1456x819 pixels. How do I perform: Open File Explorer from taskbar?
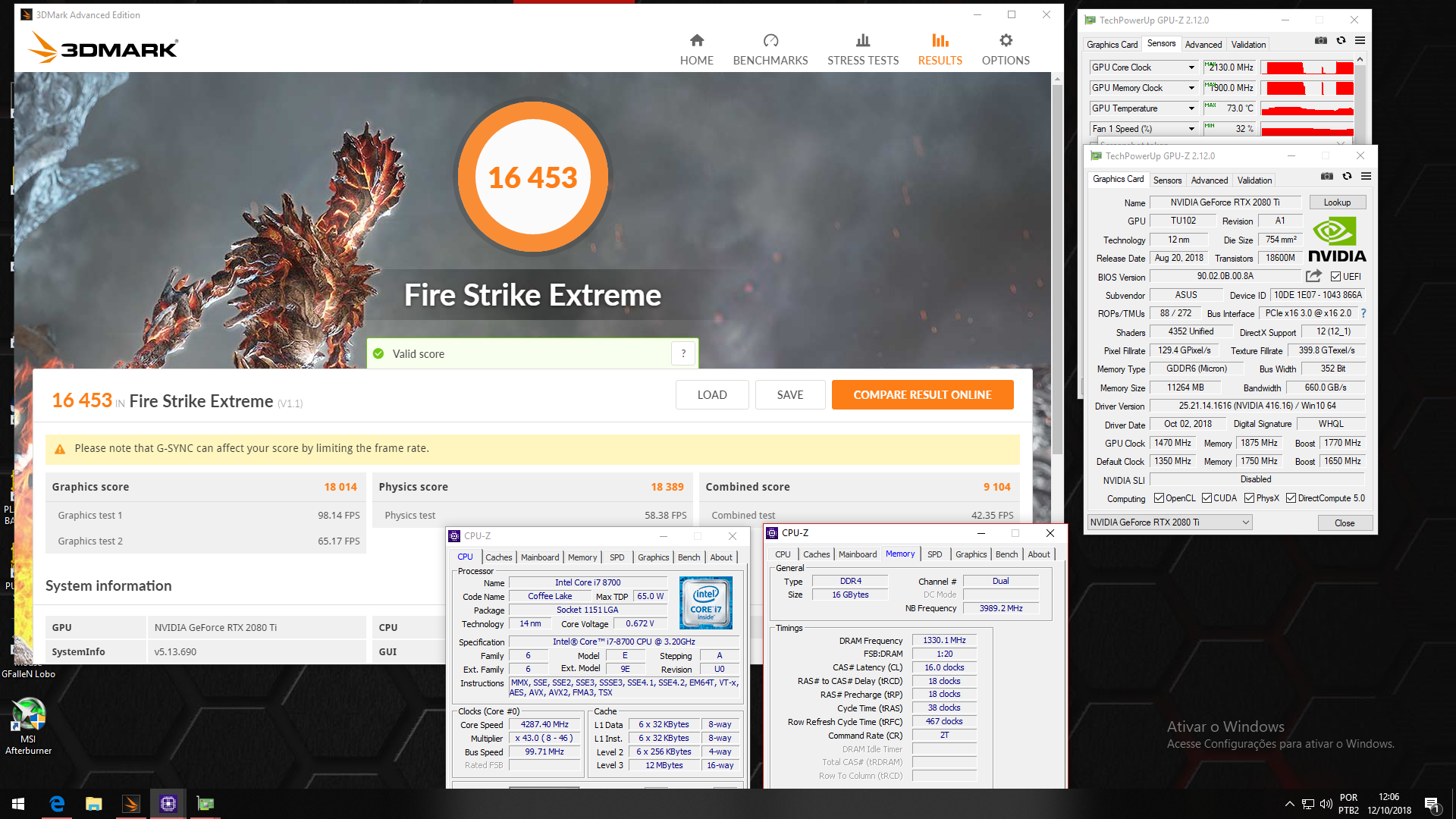coord(94,804)
